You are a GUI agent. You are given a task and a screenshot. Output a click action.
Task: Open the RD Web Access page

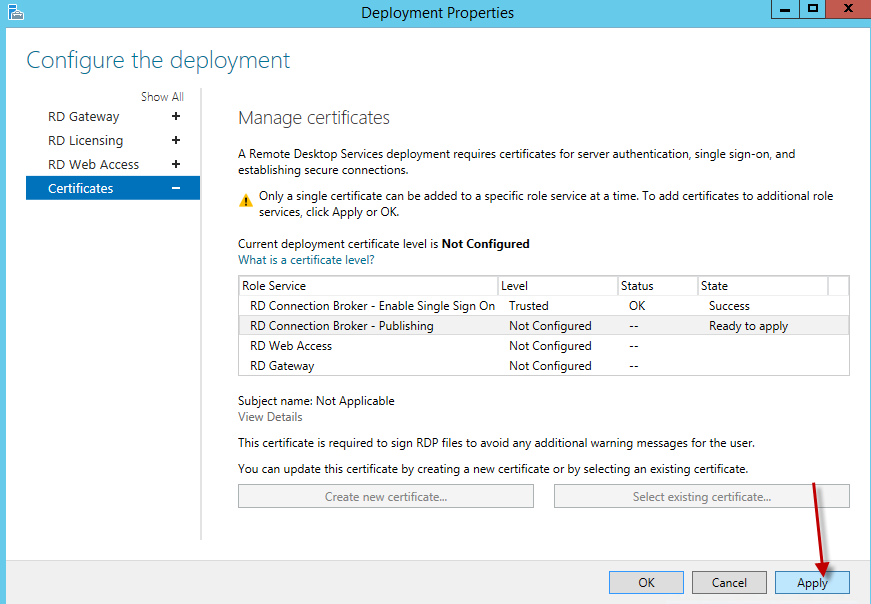tap(94, 165)
